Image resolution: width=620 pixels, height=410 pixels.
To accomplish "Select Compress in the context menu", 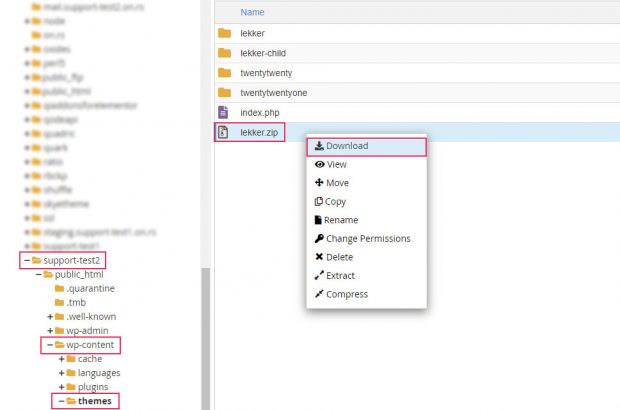I will pyautogui.click(x=346, y=294).
